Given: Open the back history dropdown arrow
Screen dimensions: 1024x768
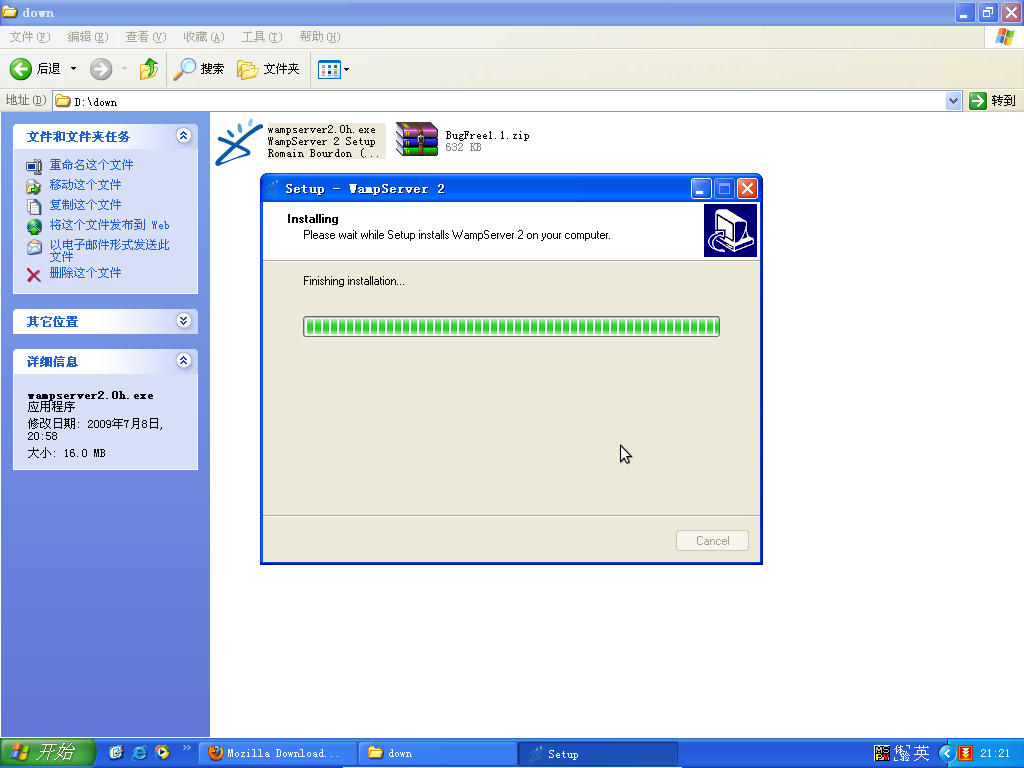Looking at the screenshot, I should tap(73, 69).
